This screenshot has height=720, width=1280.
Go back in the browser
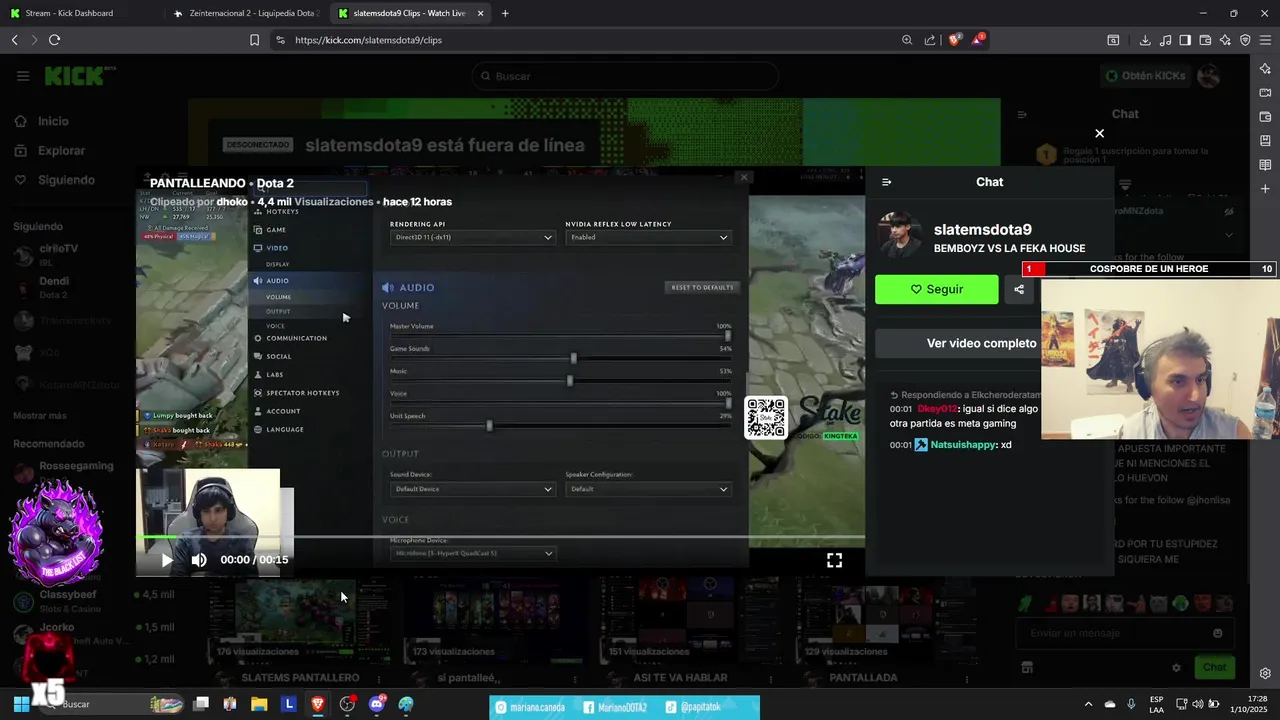click(14, 40)
